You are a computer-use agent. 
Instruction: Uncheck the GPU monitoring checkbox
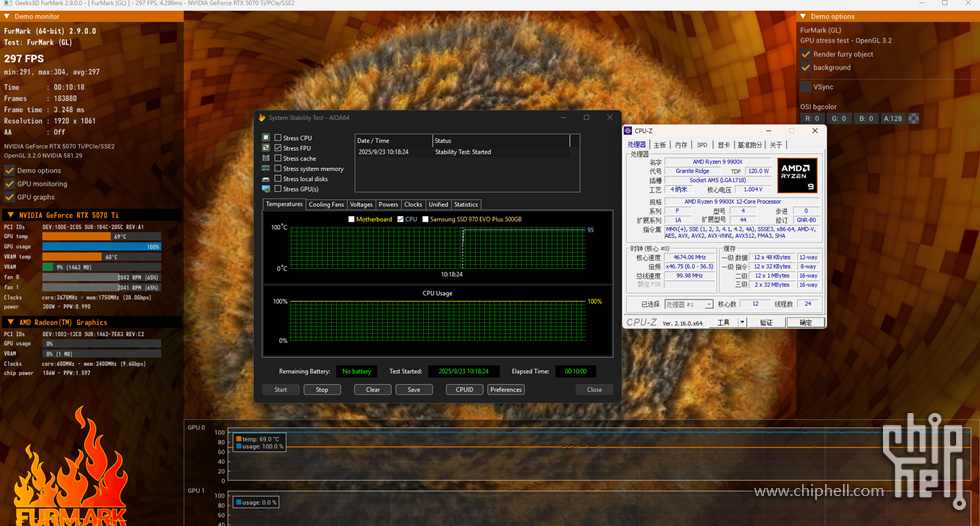coord(9,184)
